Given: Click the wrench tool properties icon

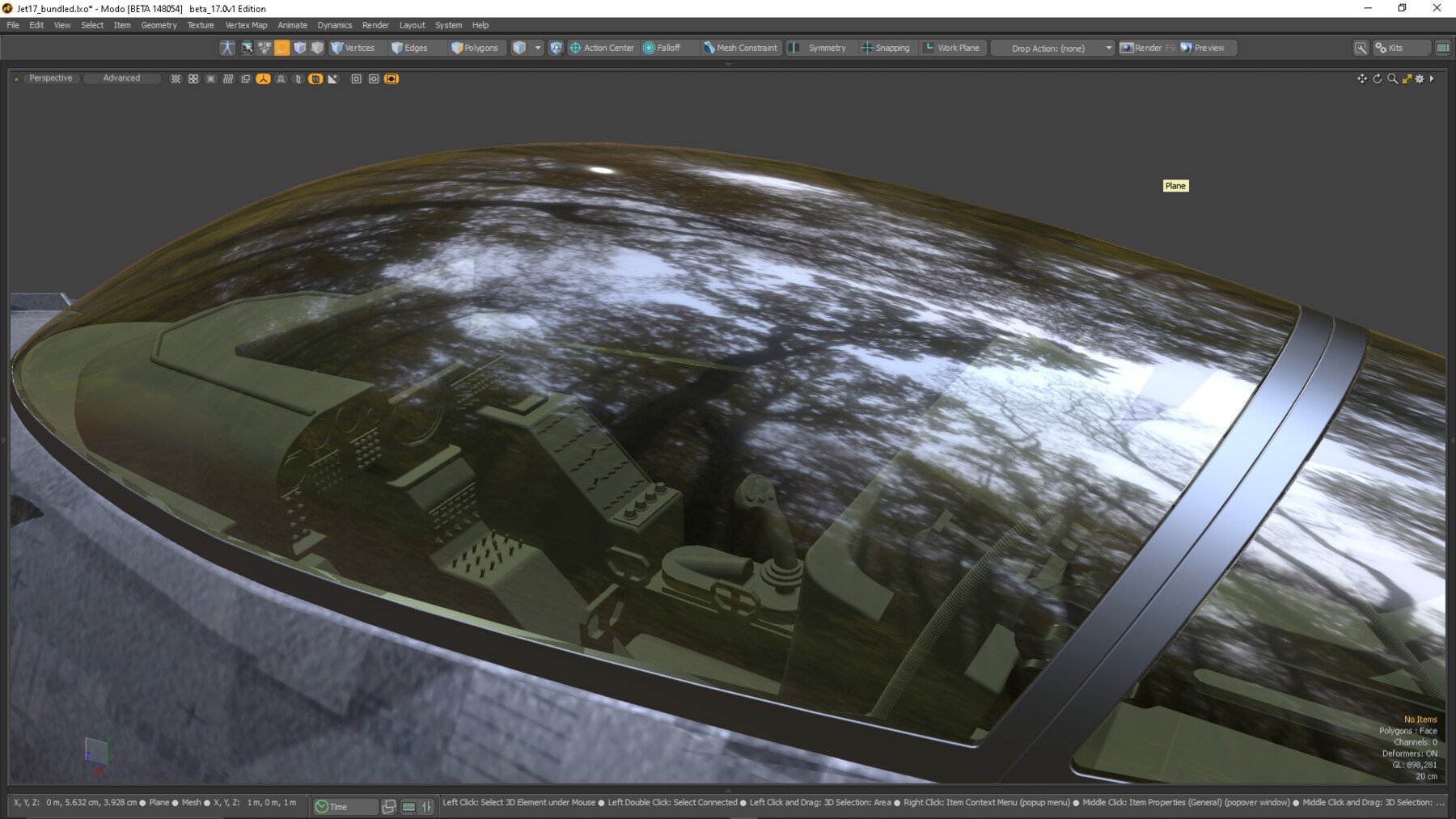Looking at the screenshot, I should (1361, 48).
